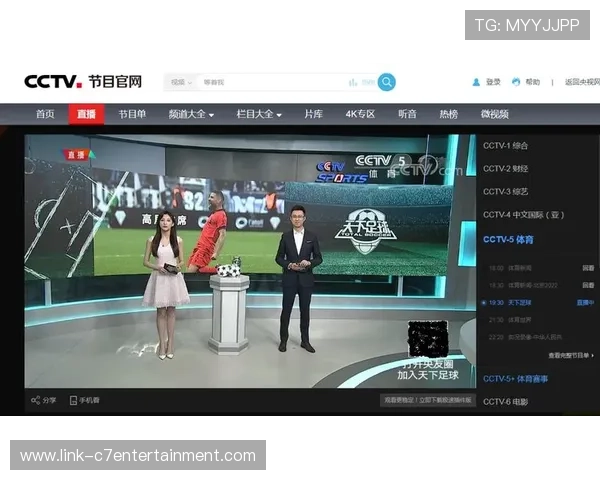Select the 直播 live tab

[86, 114]
